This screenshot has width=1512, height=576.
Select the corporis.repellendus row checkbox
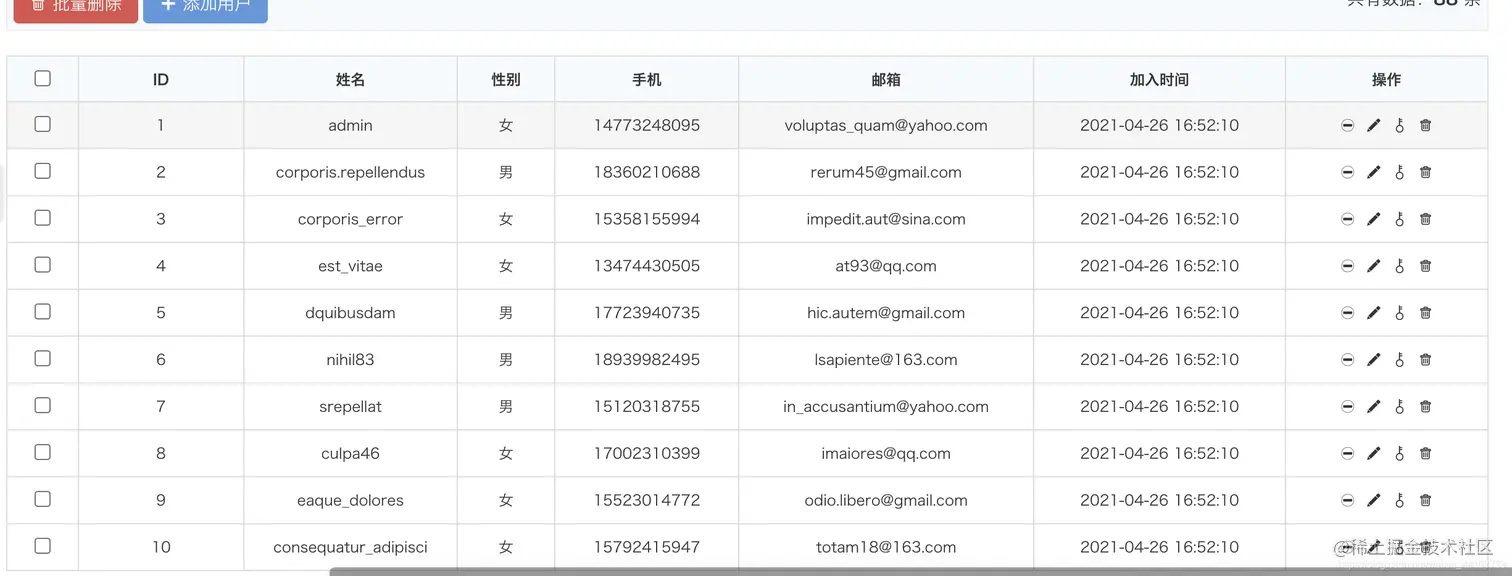42,171
